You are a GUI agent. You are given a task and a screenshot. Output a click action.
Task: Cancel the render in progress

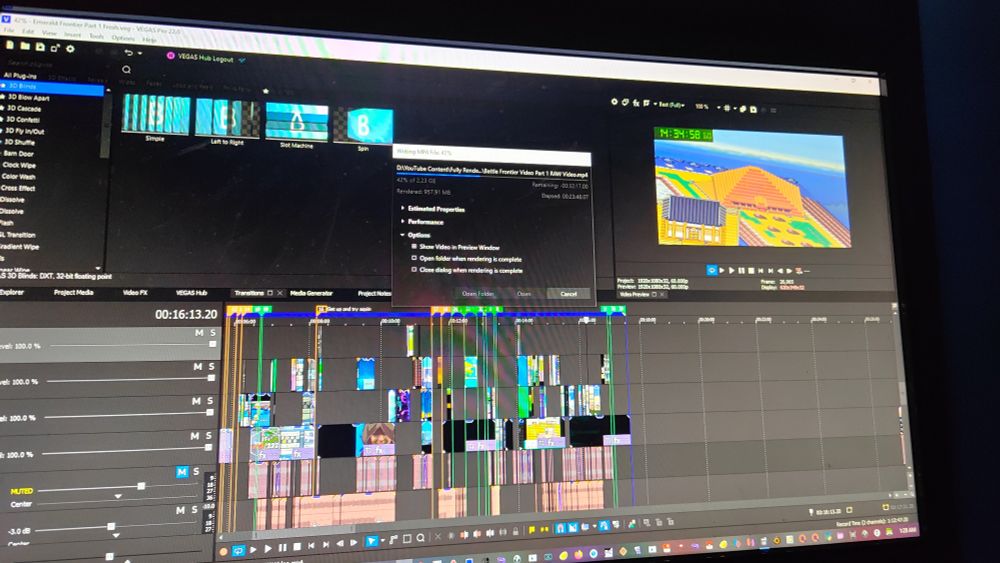[568, 294]
